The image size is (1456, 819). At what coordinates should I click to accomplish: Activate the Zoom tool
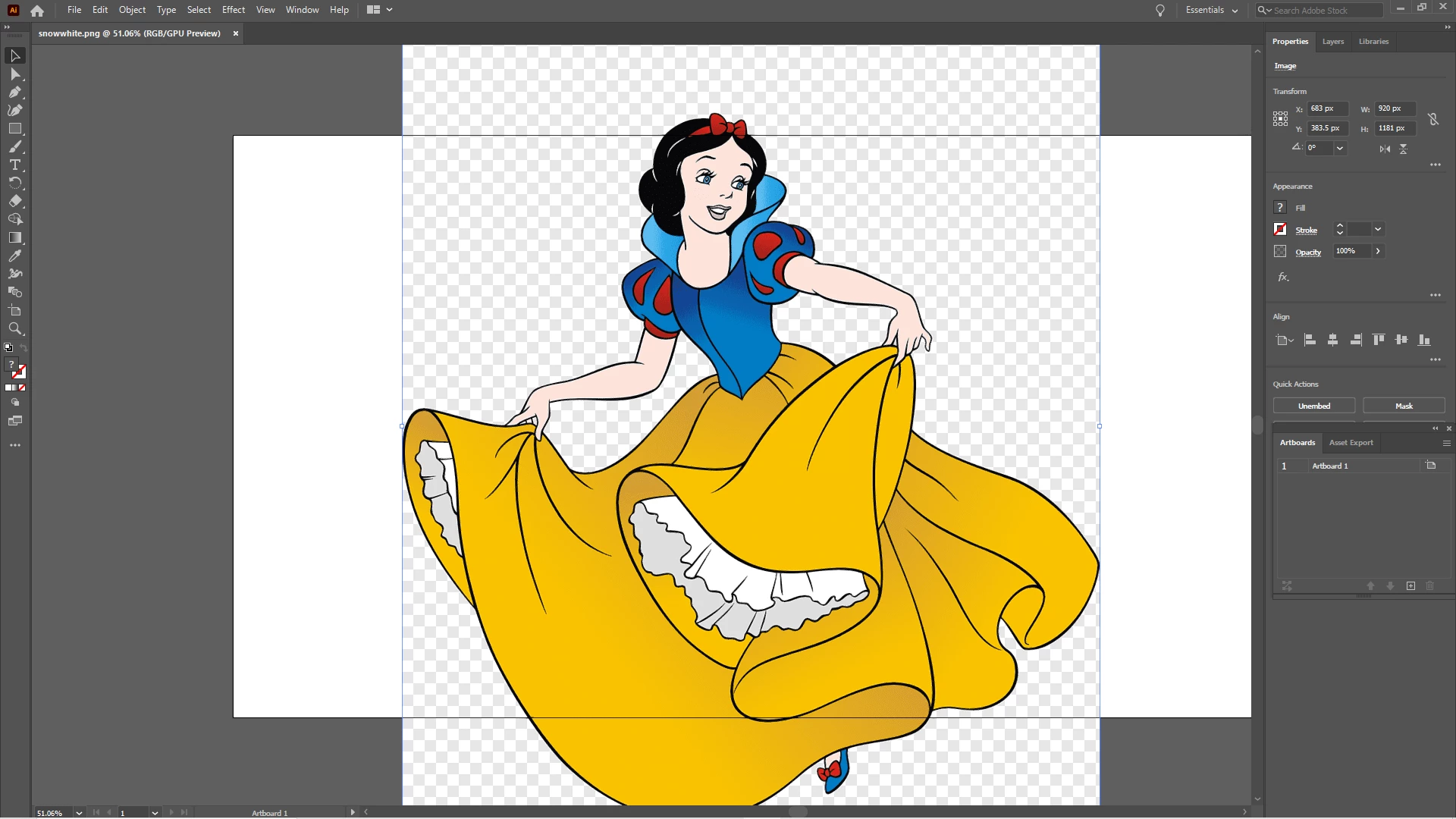point(14,328)
